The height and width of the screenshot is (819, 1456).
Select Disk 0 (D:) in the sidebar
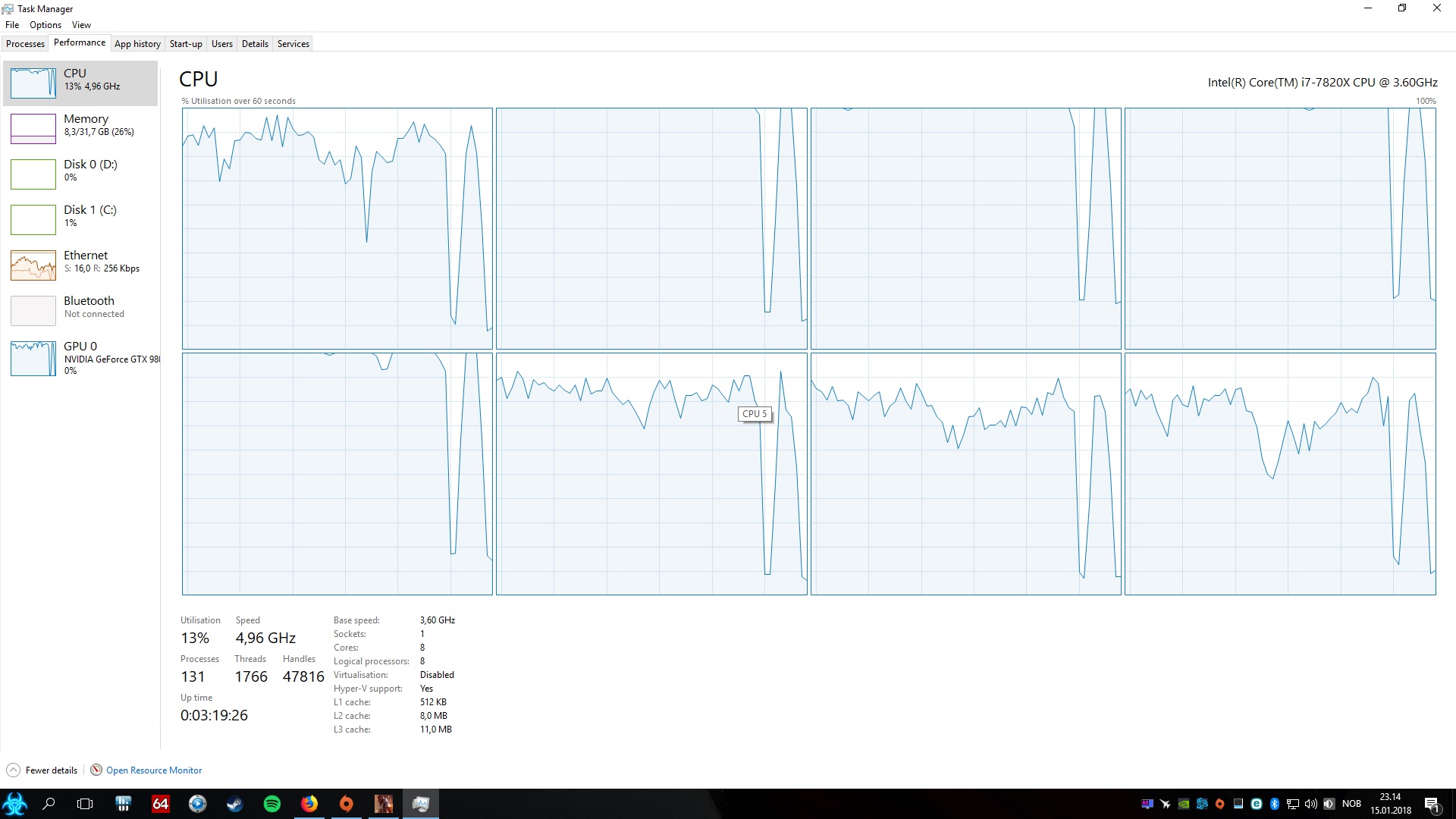pos(80,174)
